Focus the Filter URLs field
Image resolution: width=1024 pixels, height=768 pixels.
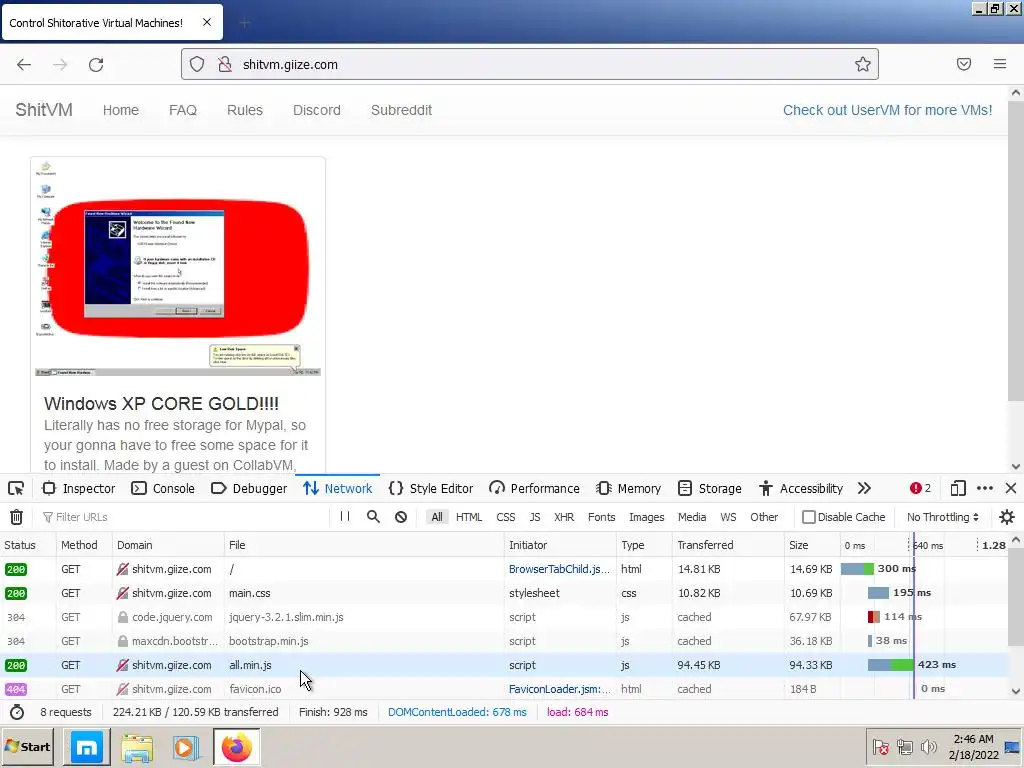point(183,517)
